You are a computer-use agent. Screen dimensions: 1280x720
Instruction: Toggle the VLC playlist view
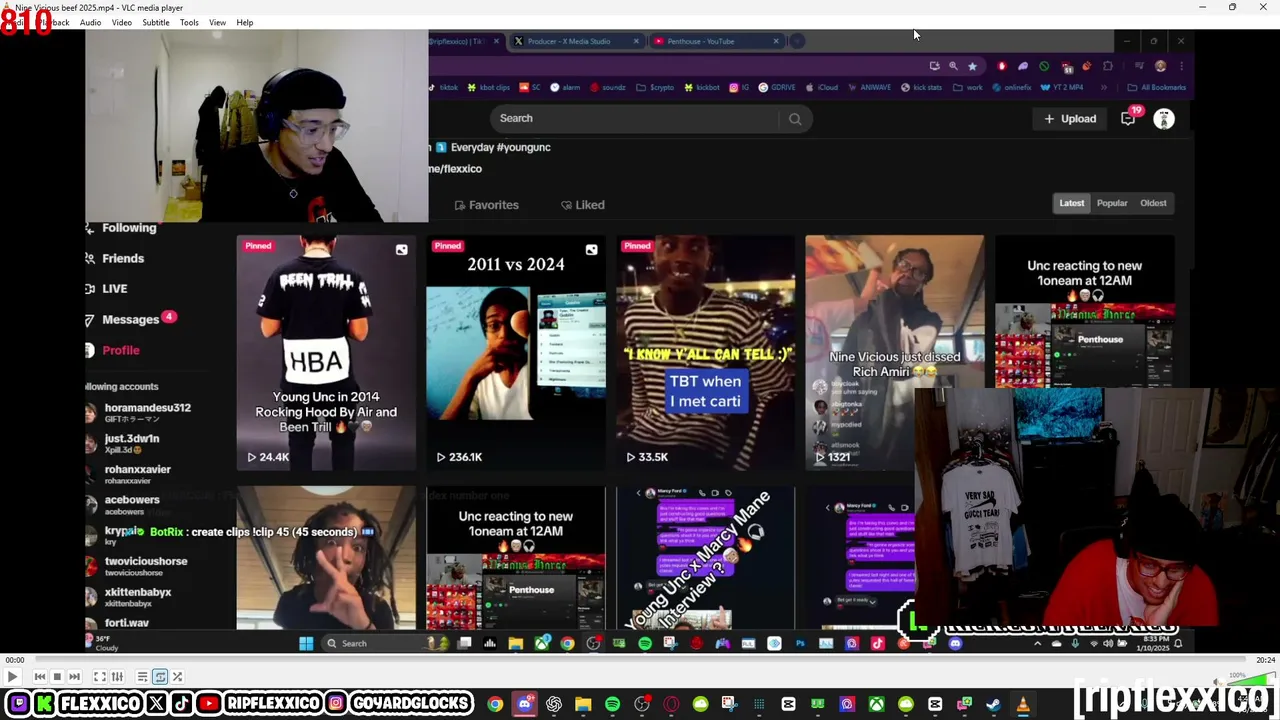tap(142, 677)
